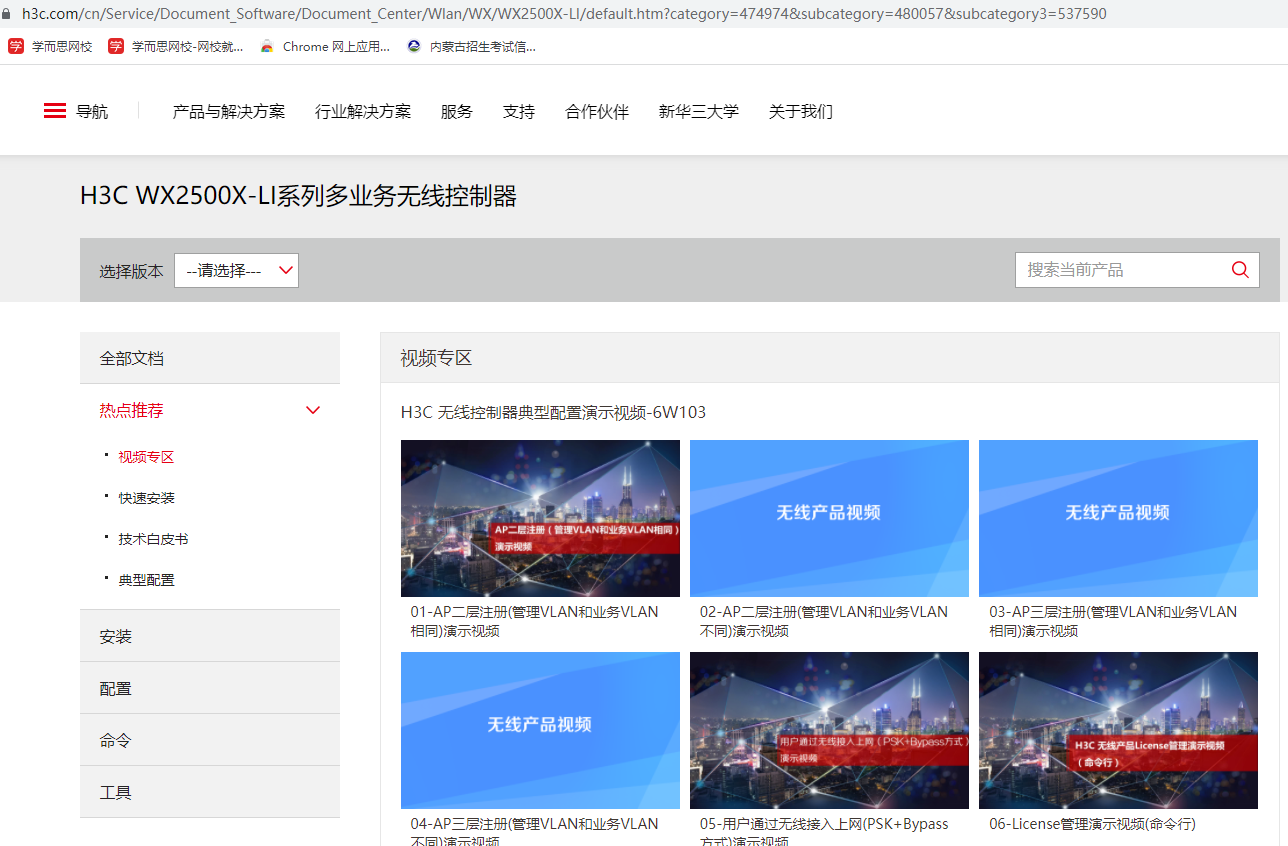Open 01-AP二层注册 video thumbnail
This screenshot has height=846, width=1288.
tap(540, 518)
